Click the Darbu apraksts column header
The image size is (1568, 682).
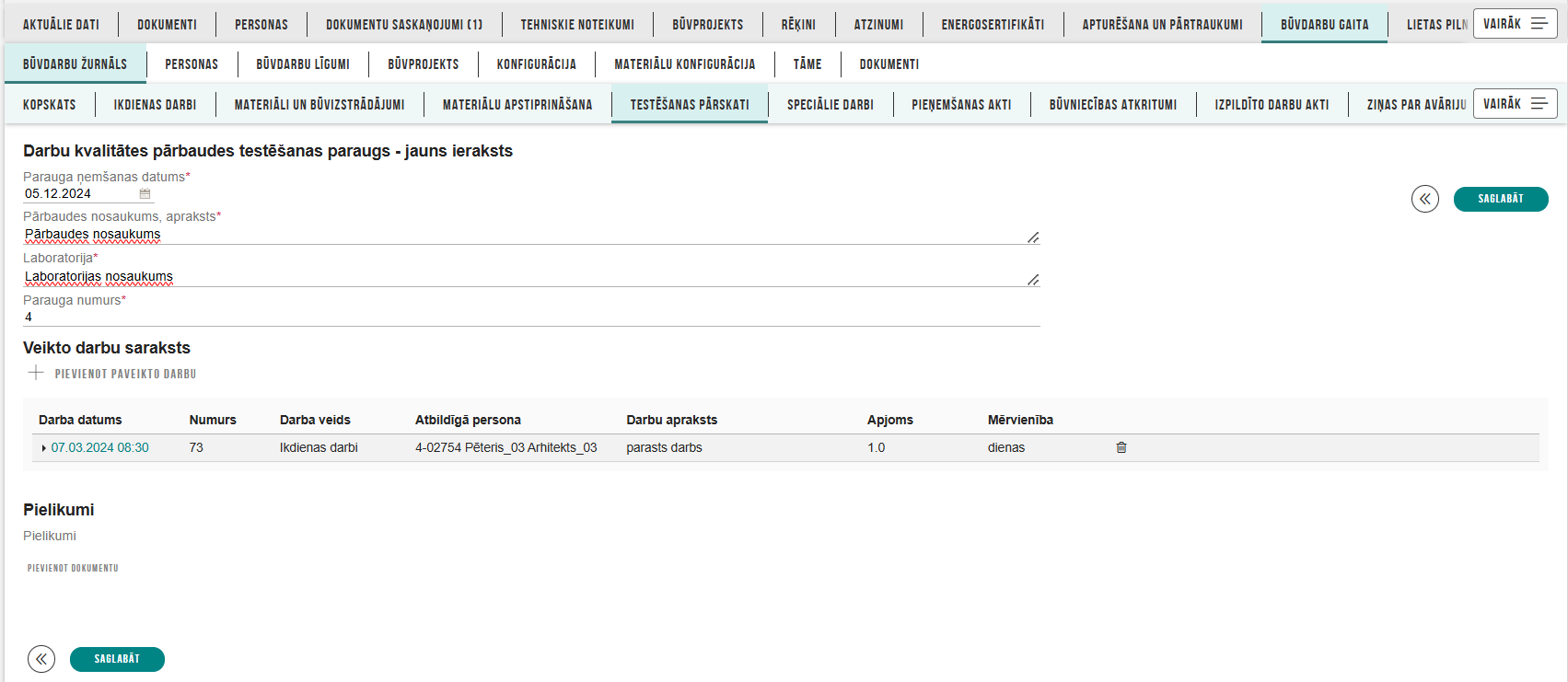[672, 420]
